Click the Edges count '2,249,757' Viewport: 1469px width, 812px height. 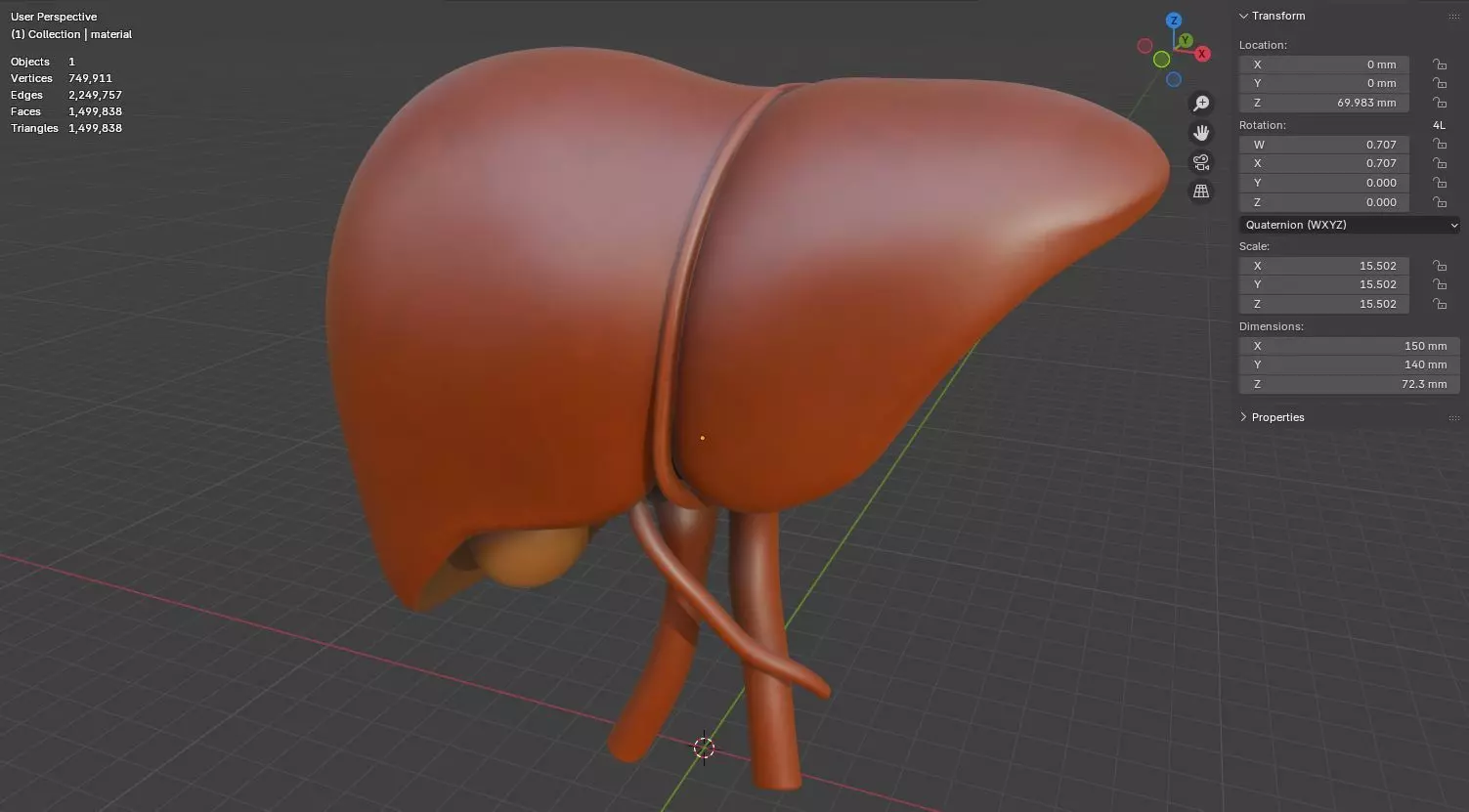[x=95, y=95]
